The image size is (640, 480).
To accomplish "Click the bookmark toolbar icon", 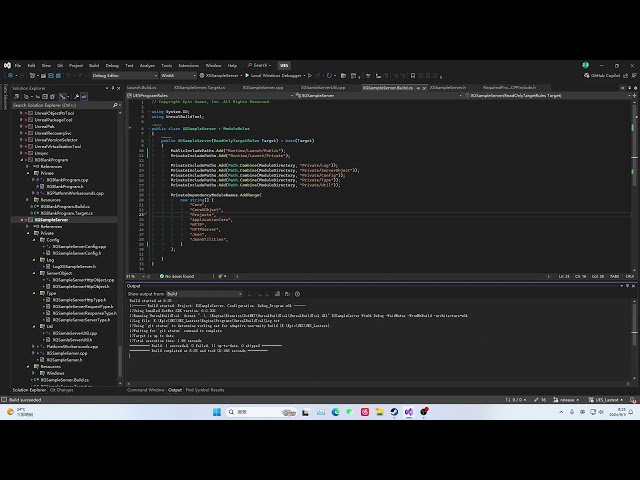I will (x=413, y=76).
